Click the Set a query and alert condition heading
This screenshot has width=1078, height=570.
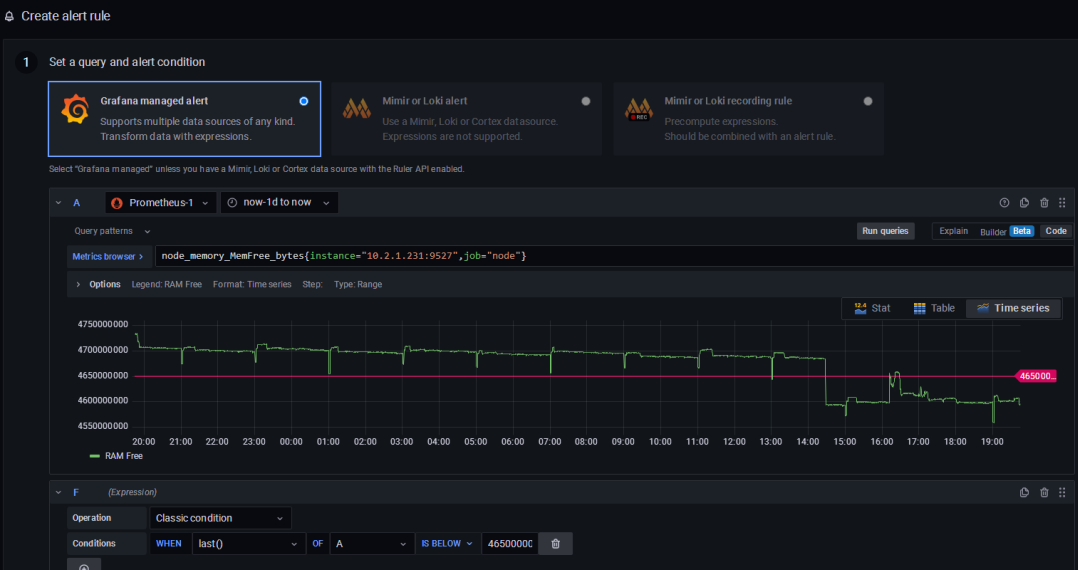[127, 62]
